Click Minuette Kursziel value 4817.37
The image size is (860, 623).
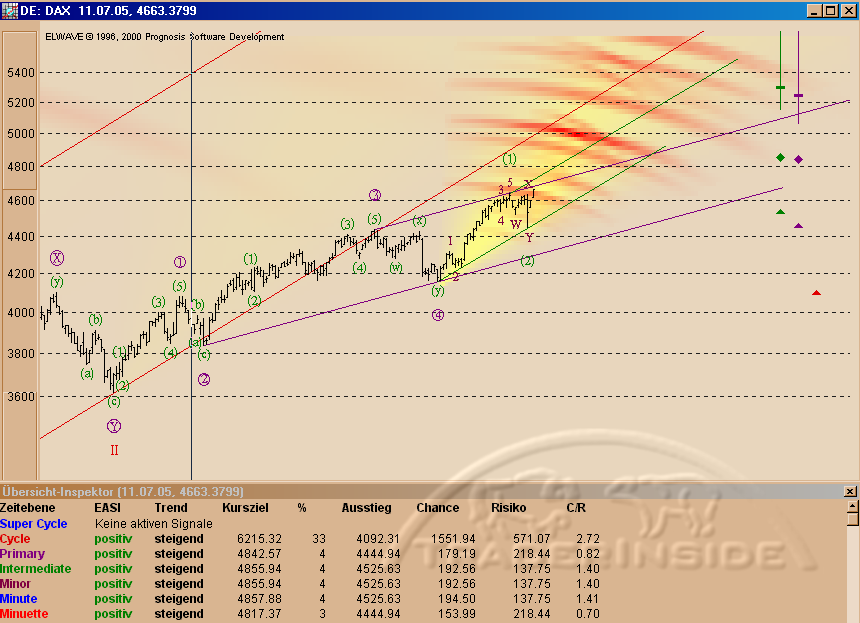click(259, 614)
